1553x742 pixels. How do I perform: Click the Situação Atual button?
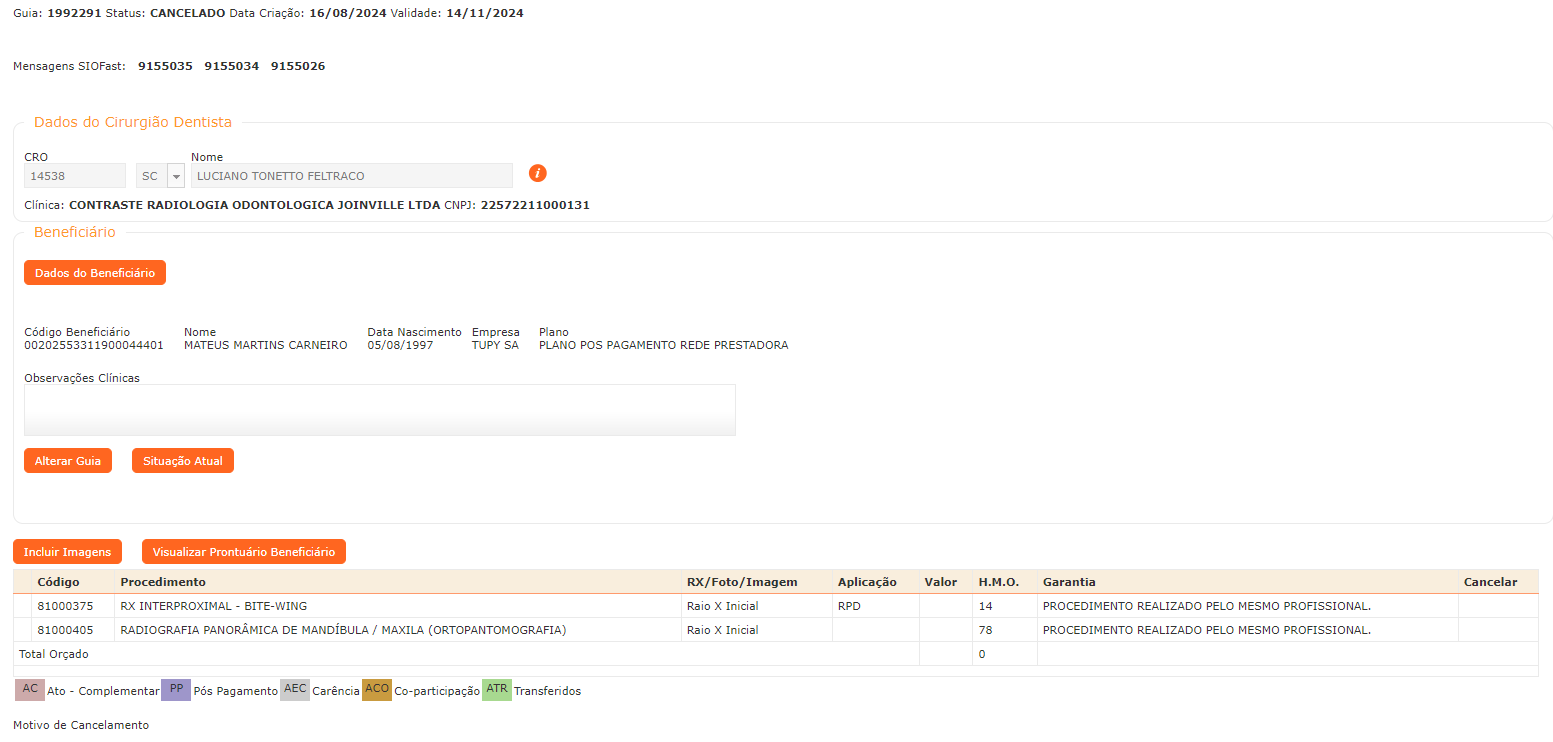click(x=183, y=461)
